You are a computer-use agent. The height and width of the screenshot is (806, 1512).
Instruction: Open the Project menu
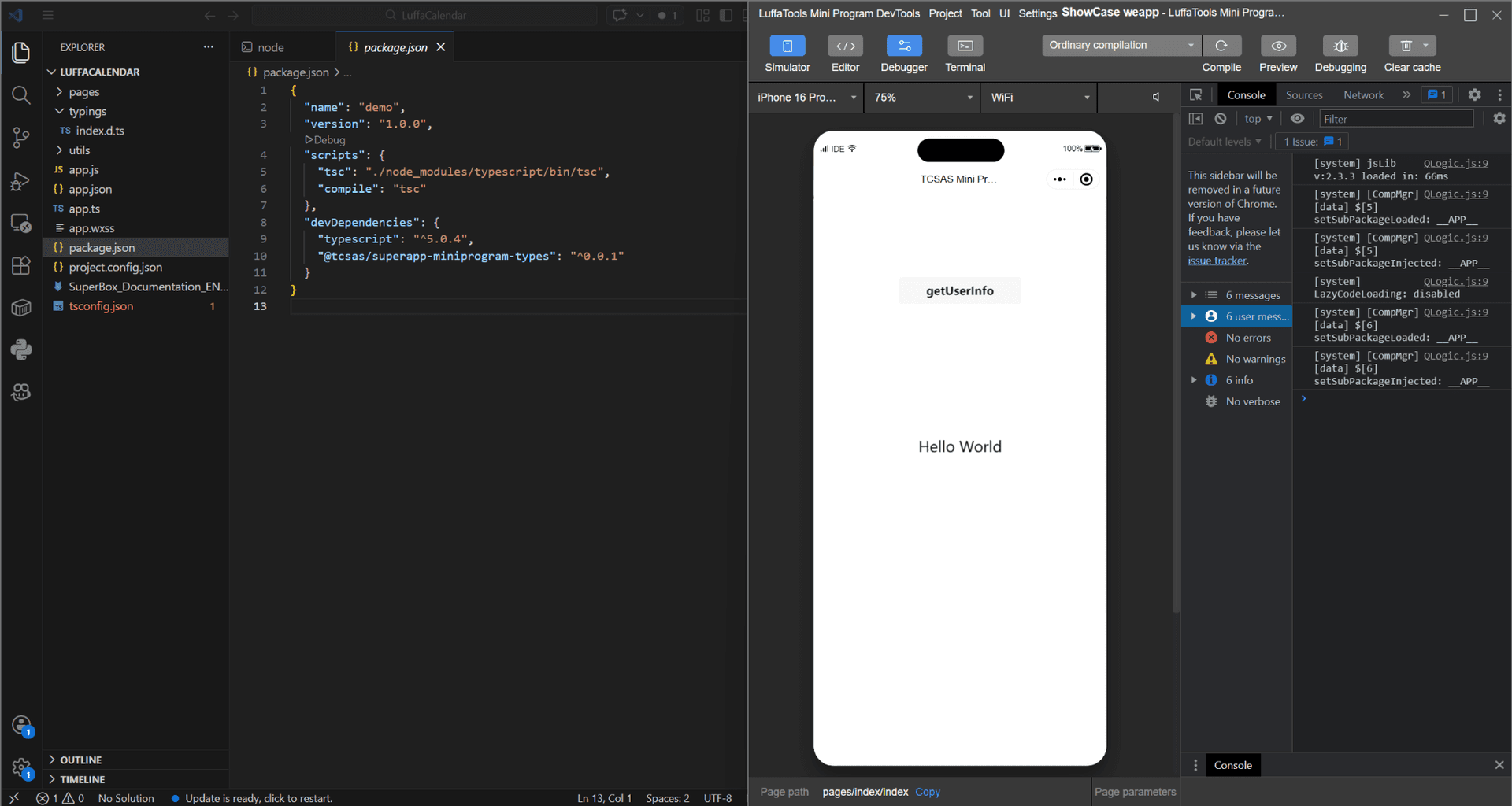pyautogui.click(x=944, y=13)
